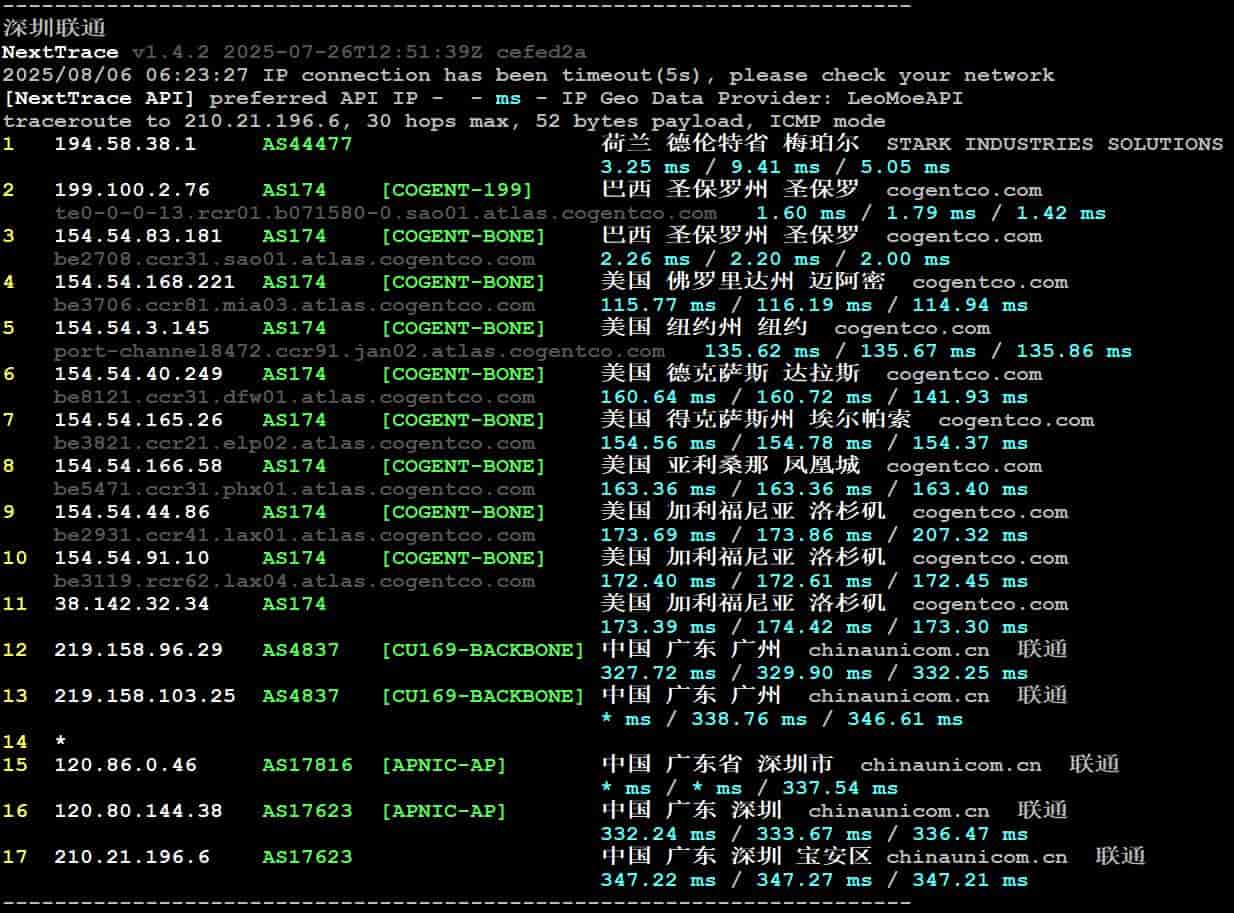
Task: Click the [COGENT-199] tag
Action: tap(457, 190)
